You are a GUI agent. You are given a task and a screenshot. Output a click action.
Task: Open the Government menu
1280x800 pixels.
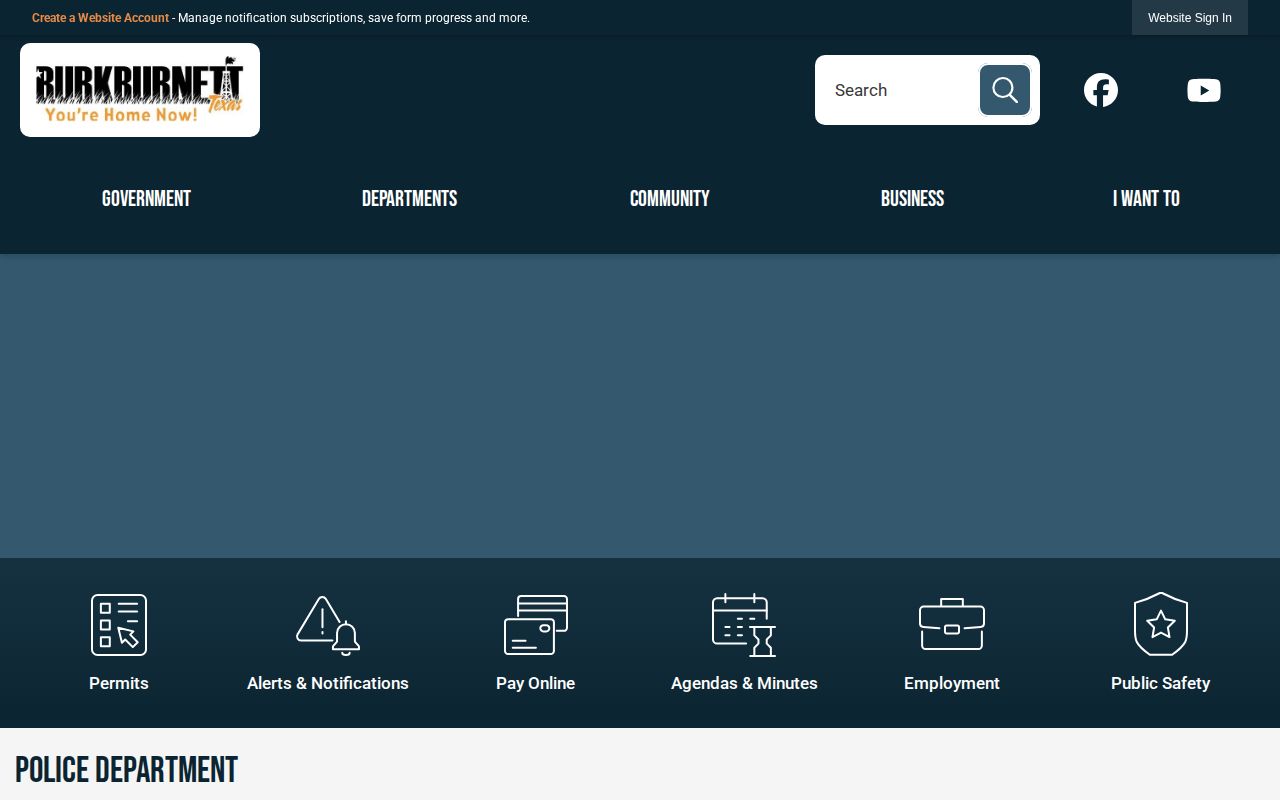146,199
